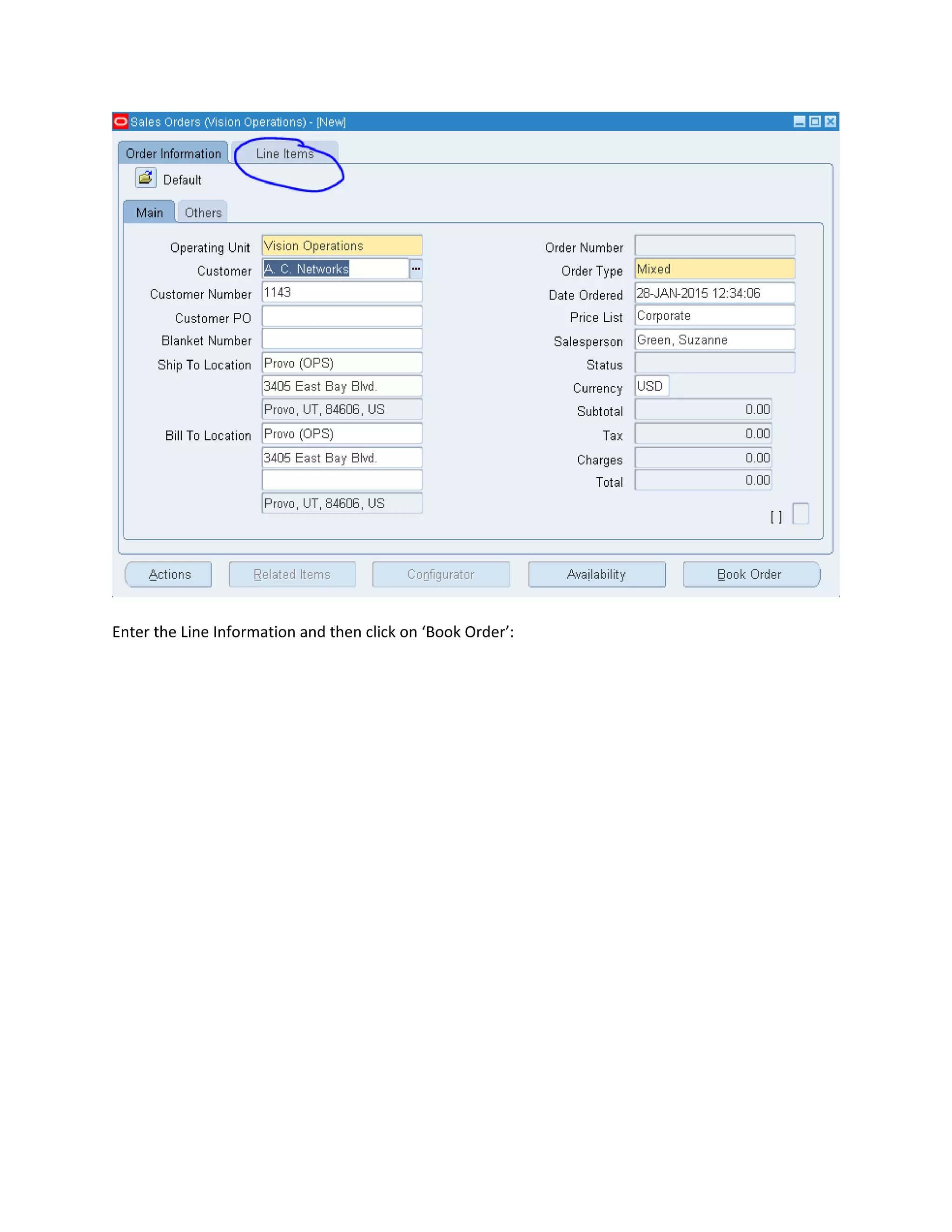Open the Others sub-tab

203,212
